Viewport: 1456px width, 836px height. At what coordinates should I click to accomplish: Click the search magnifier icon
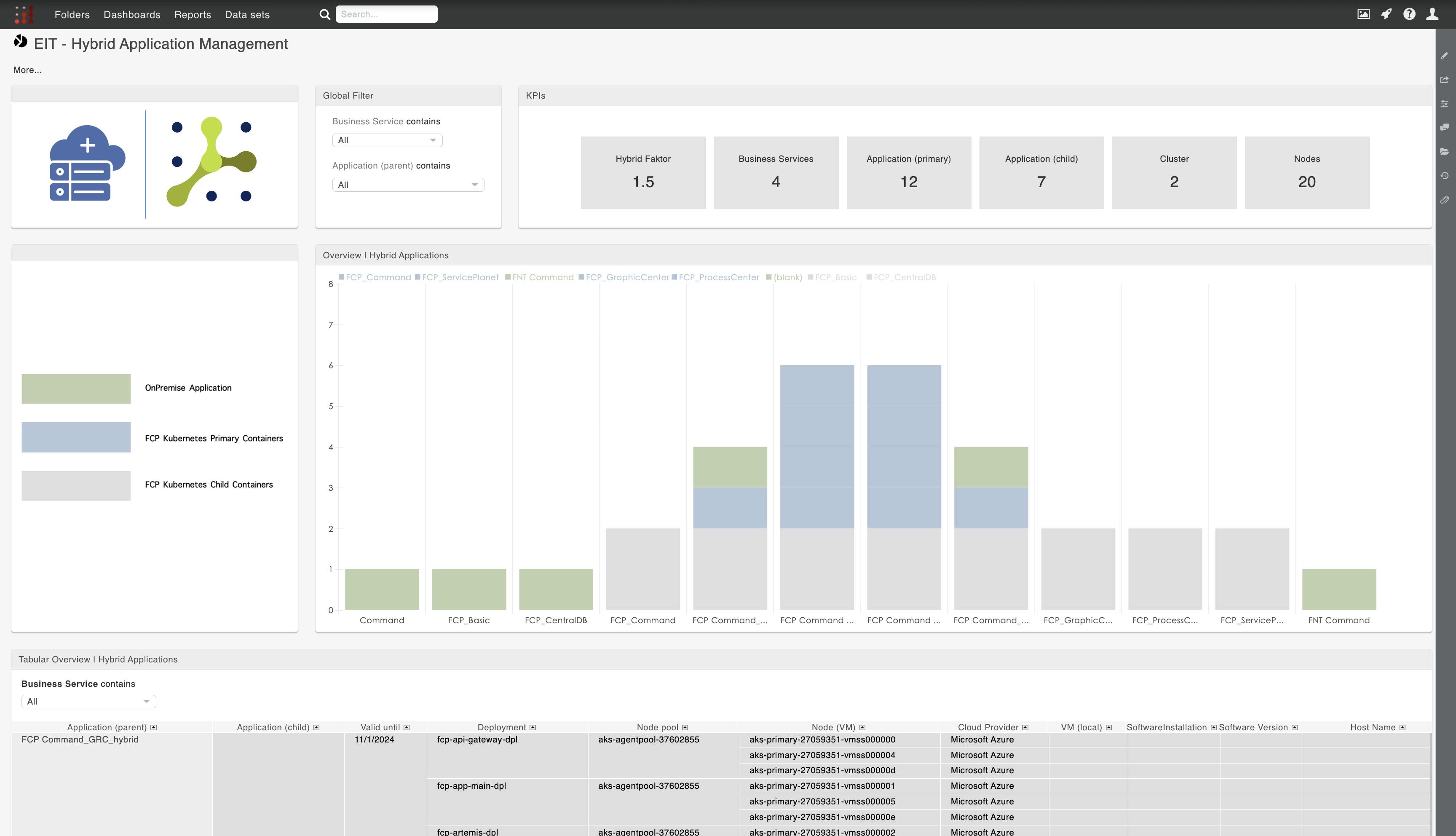pos(325,14)
